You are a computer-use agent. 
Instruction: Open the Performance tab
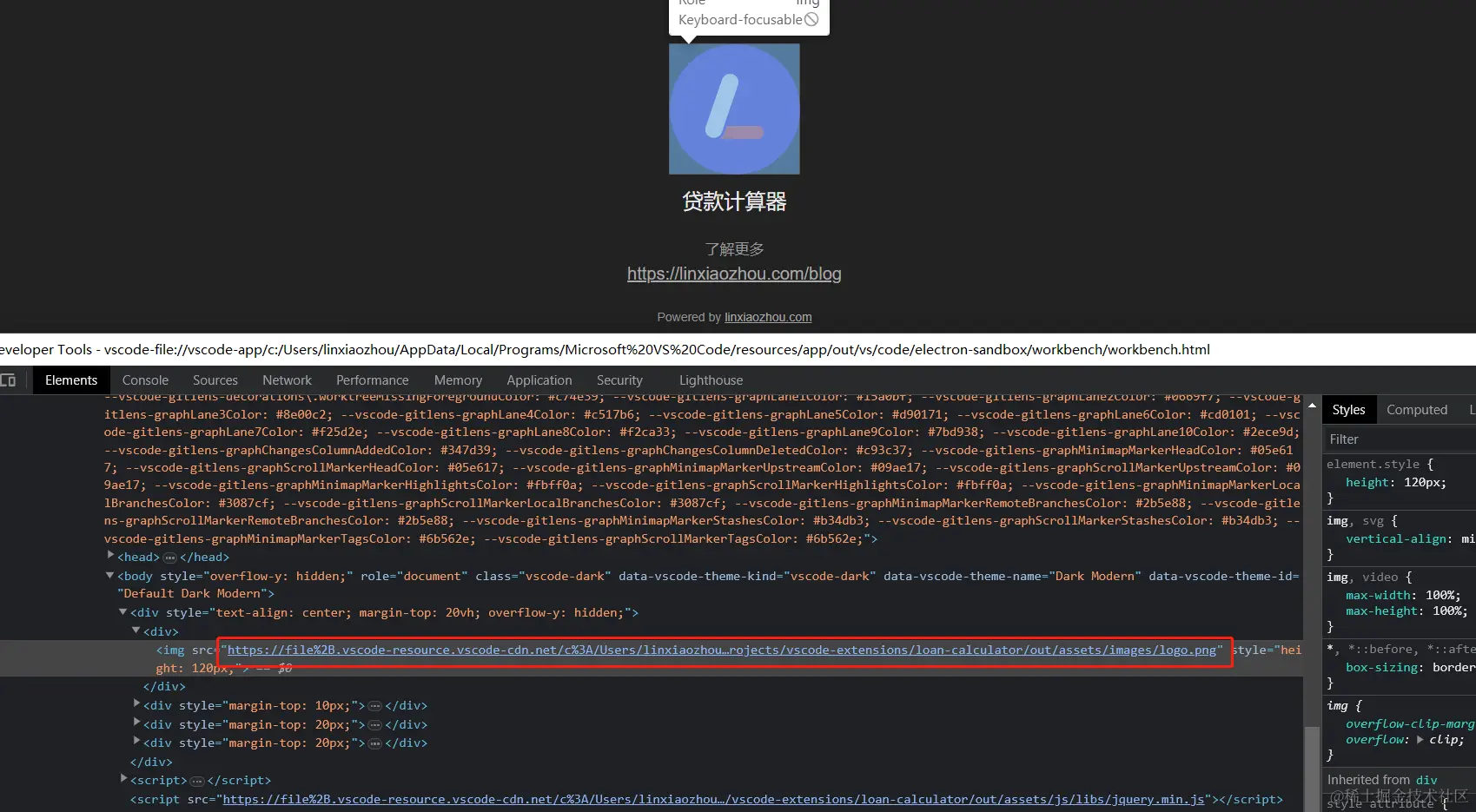tap(372, 380)
